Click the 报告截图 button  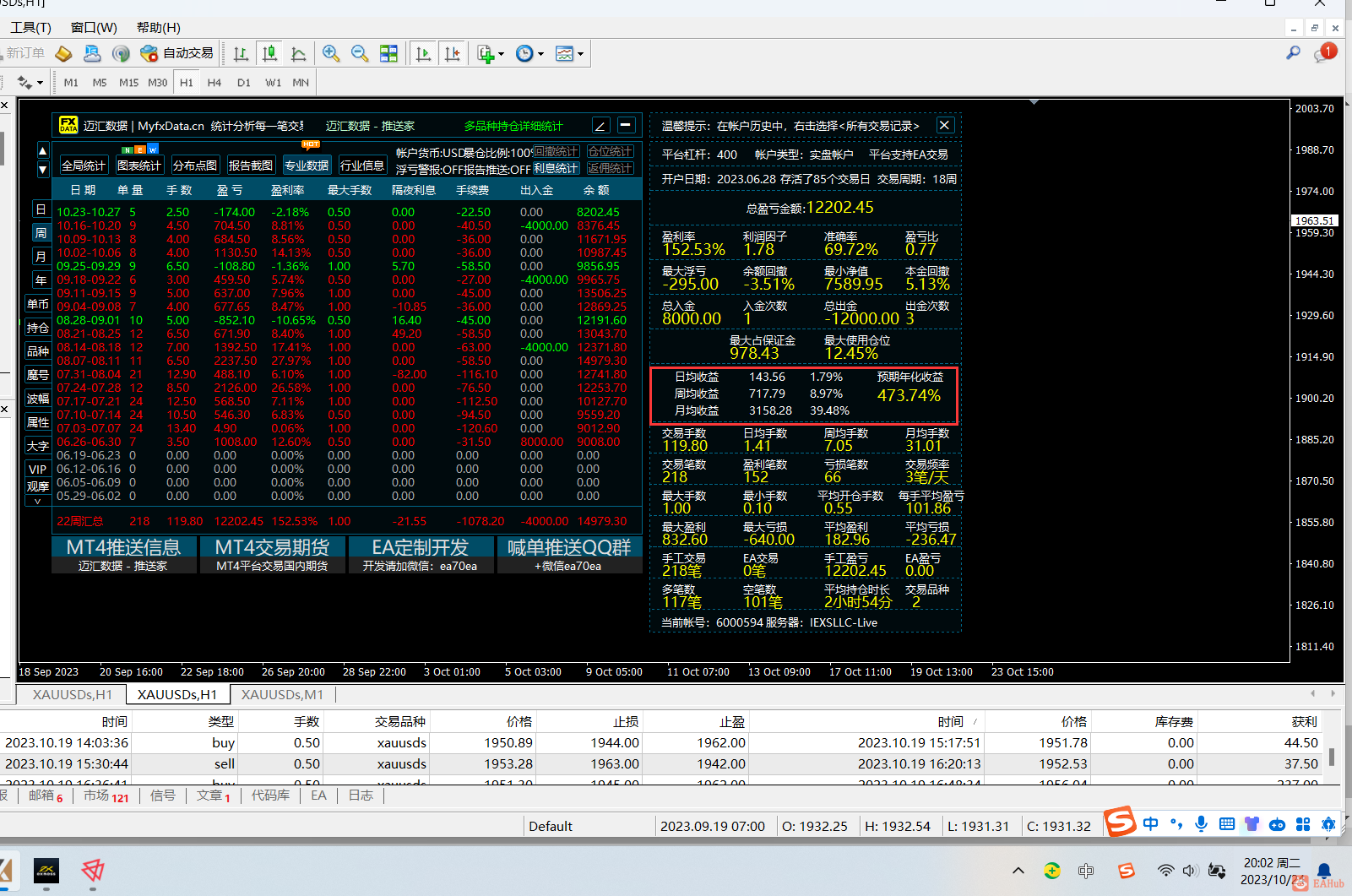[251, 166]
